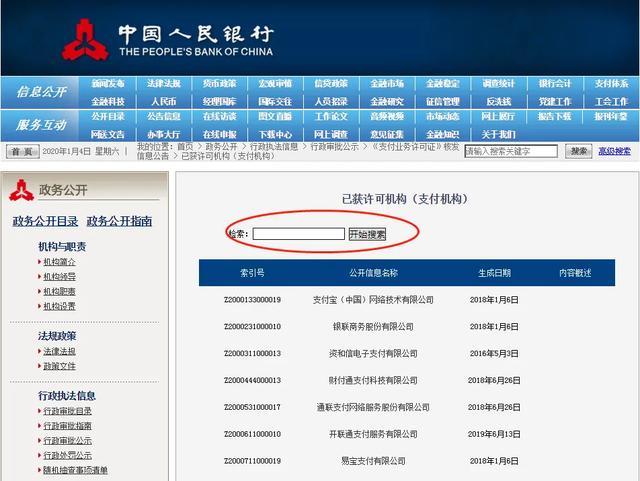Open 宏观审慎 navigation item
This screenshot has height=481, width=640.
276,84
